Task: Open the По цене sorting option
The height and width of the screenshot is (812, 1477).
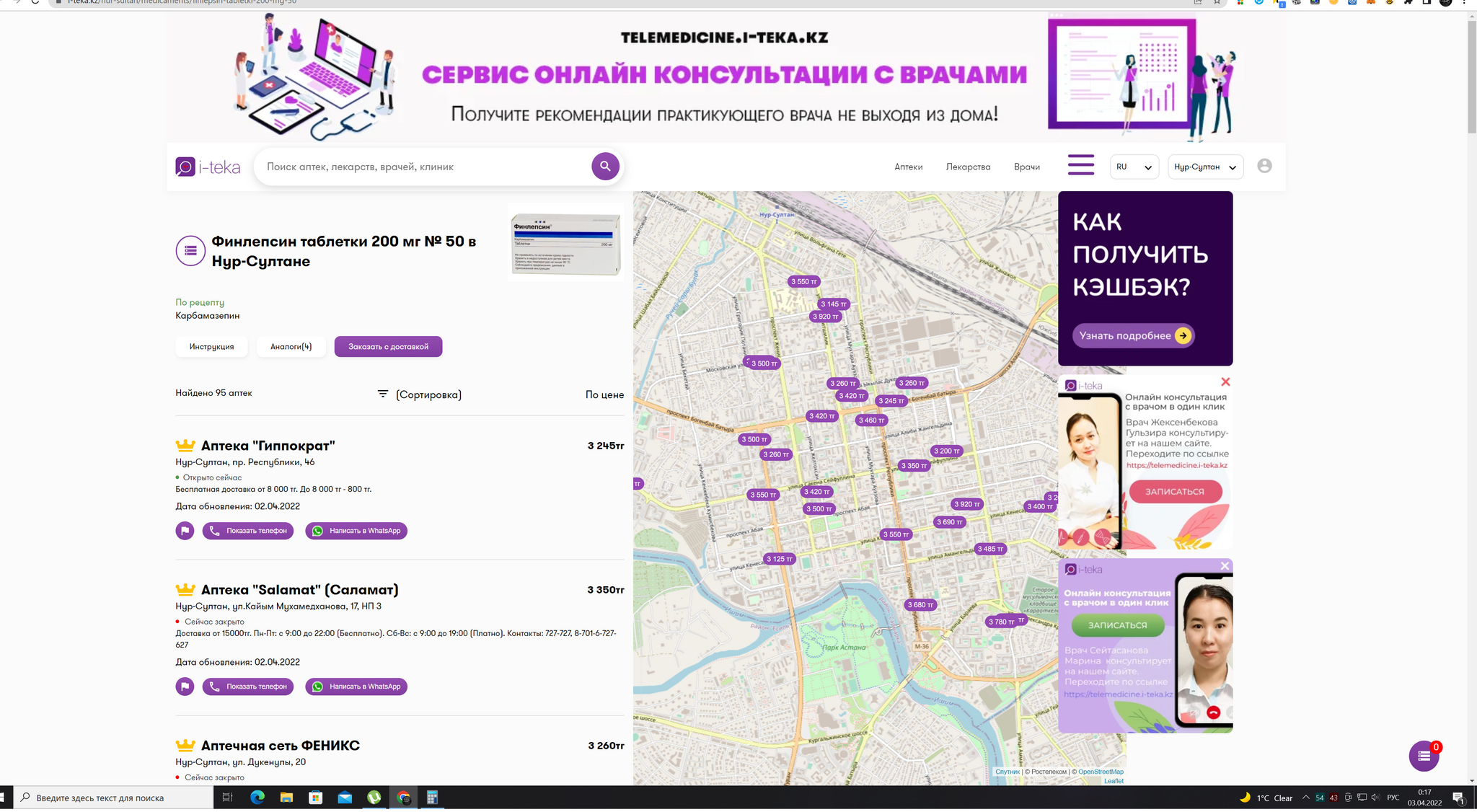Action: tap(604, 394)
